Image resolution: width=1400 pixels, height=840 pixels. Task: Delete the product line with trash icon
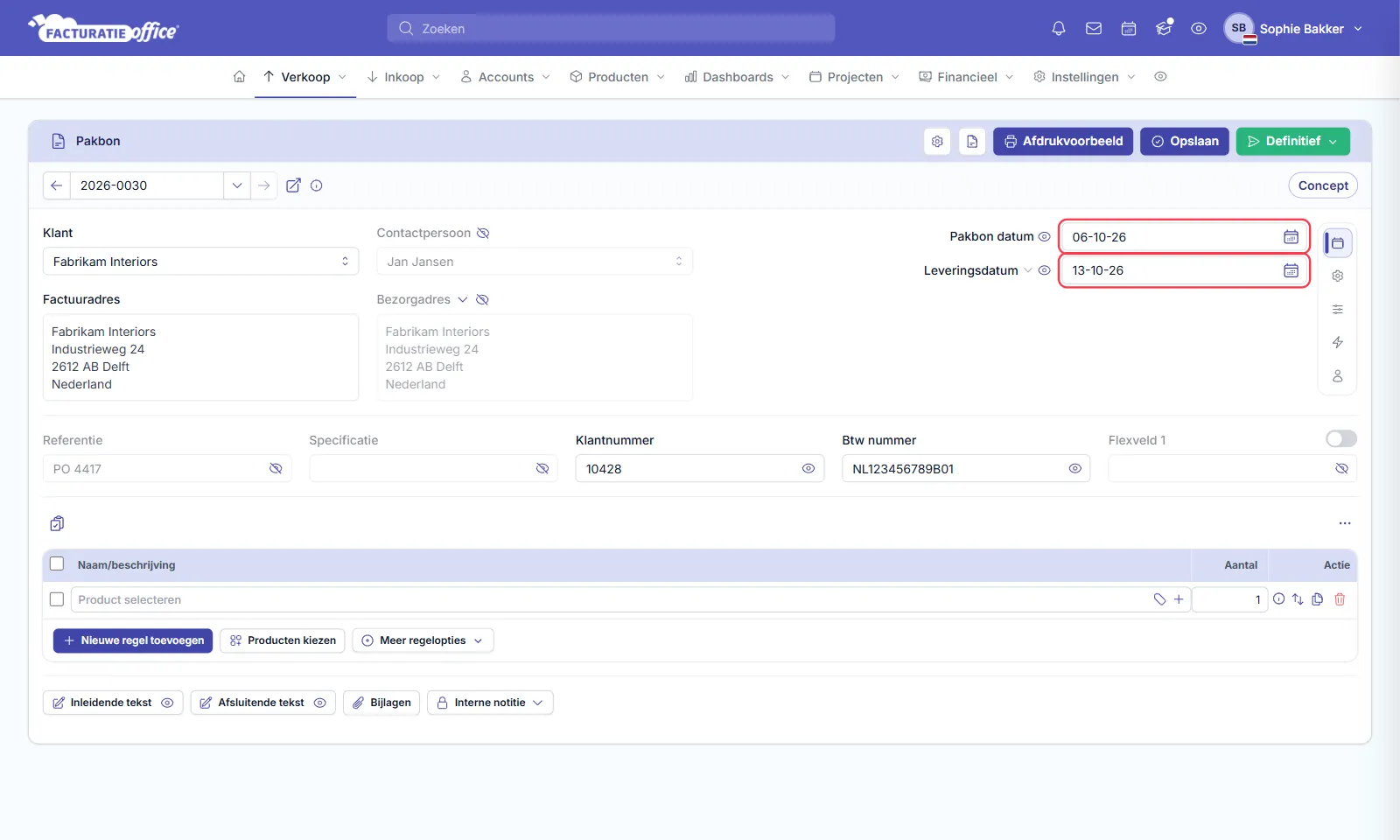(x=1340, y=599)
